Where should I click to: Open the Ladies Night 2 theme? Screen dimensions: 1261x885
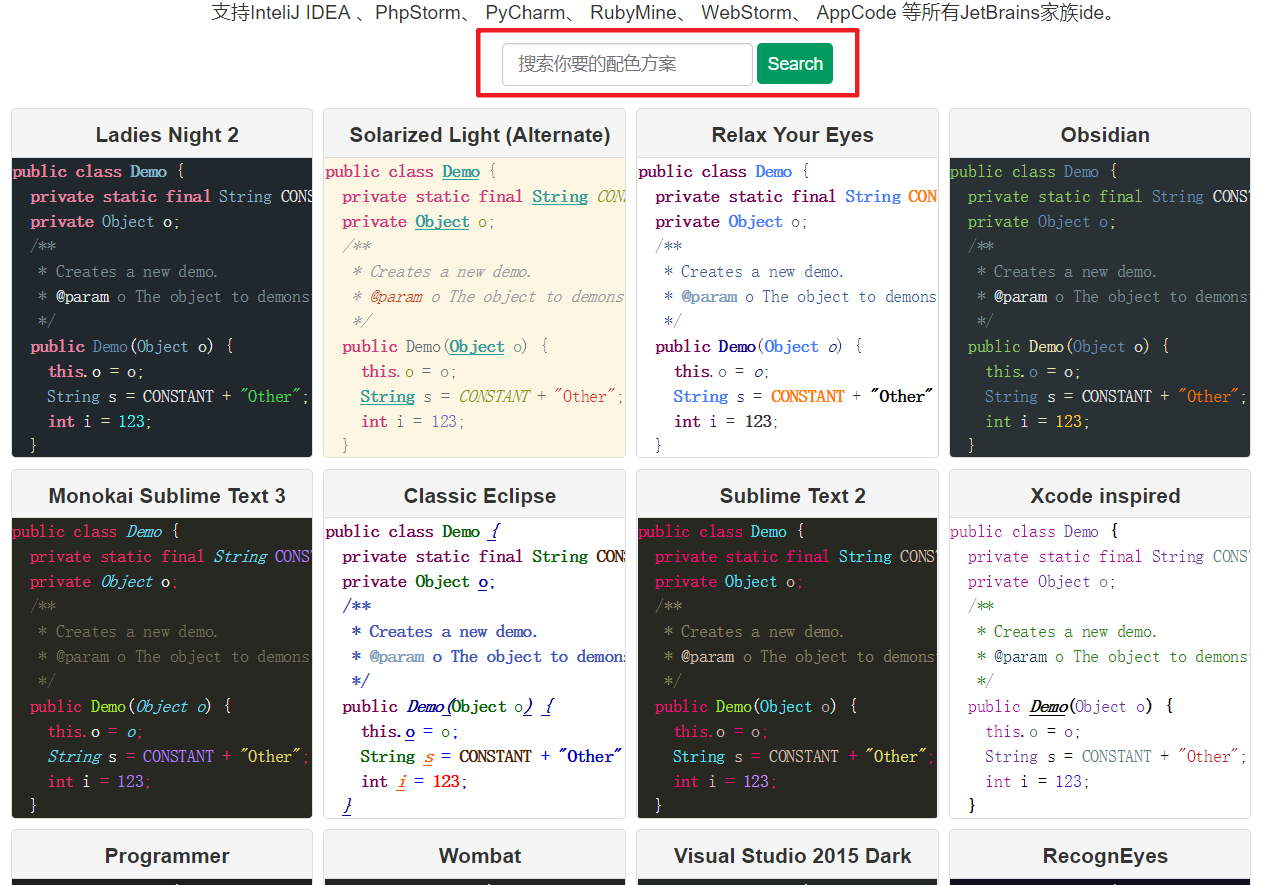click(166, 134)
